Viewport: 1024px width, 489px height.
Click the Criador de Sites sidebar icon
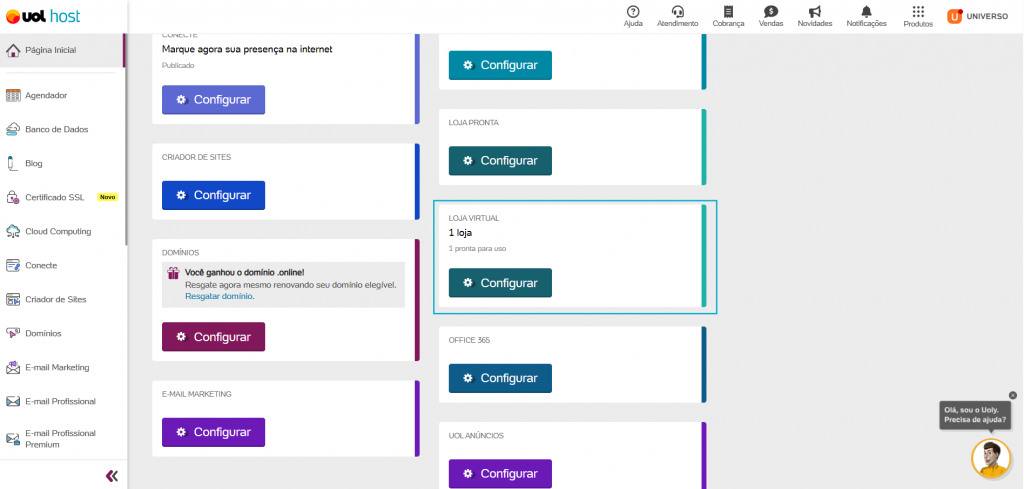pyautogui.click(x=13, y=299)
